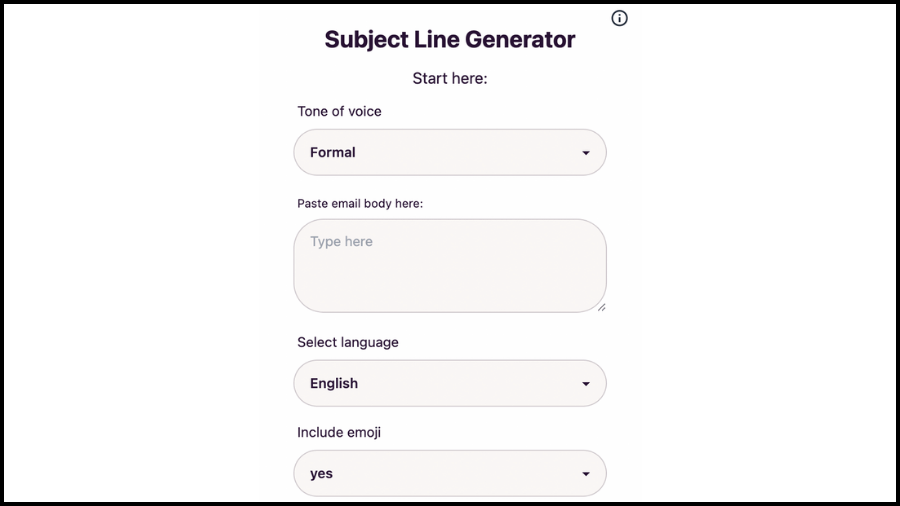Click the info icon beside the title
The image size is (900, 506).
[x=620, y=18]
